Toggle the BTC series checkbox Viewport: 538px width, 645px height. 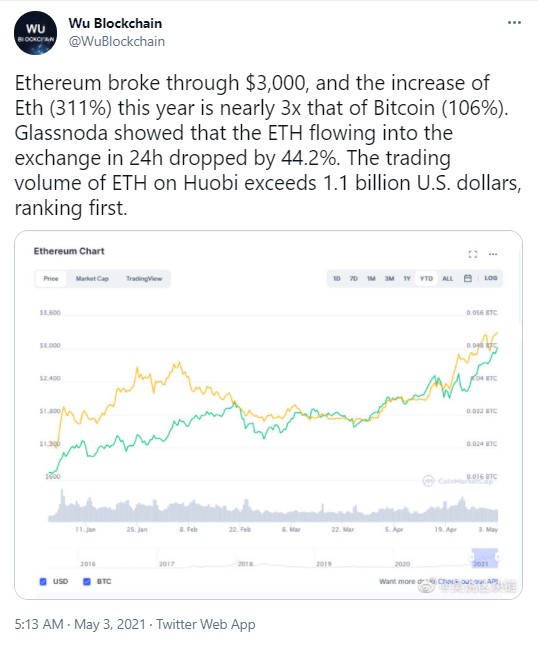click(87, 582)
